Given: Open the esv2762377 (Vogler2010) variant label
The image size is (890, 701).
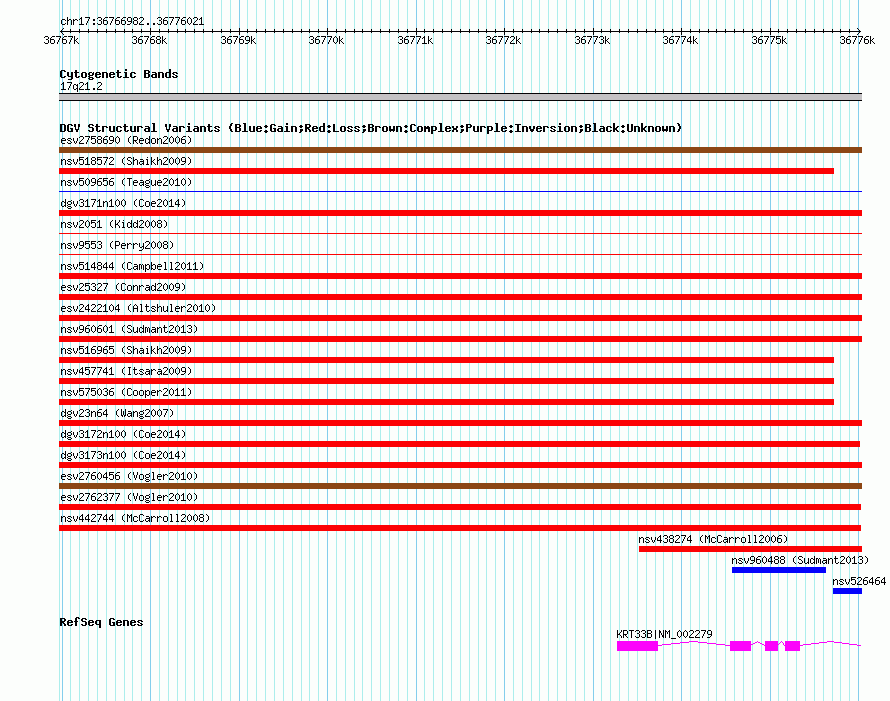Looking at the screenshot, I should click(x=129, y=497).
